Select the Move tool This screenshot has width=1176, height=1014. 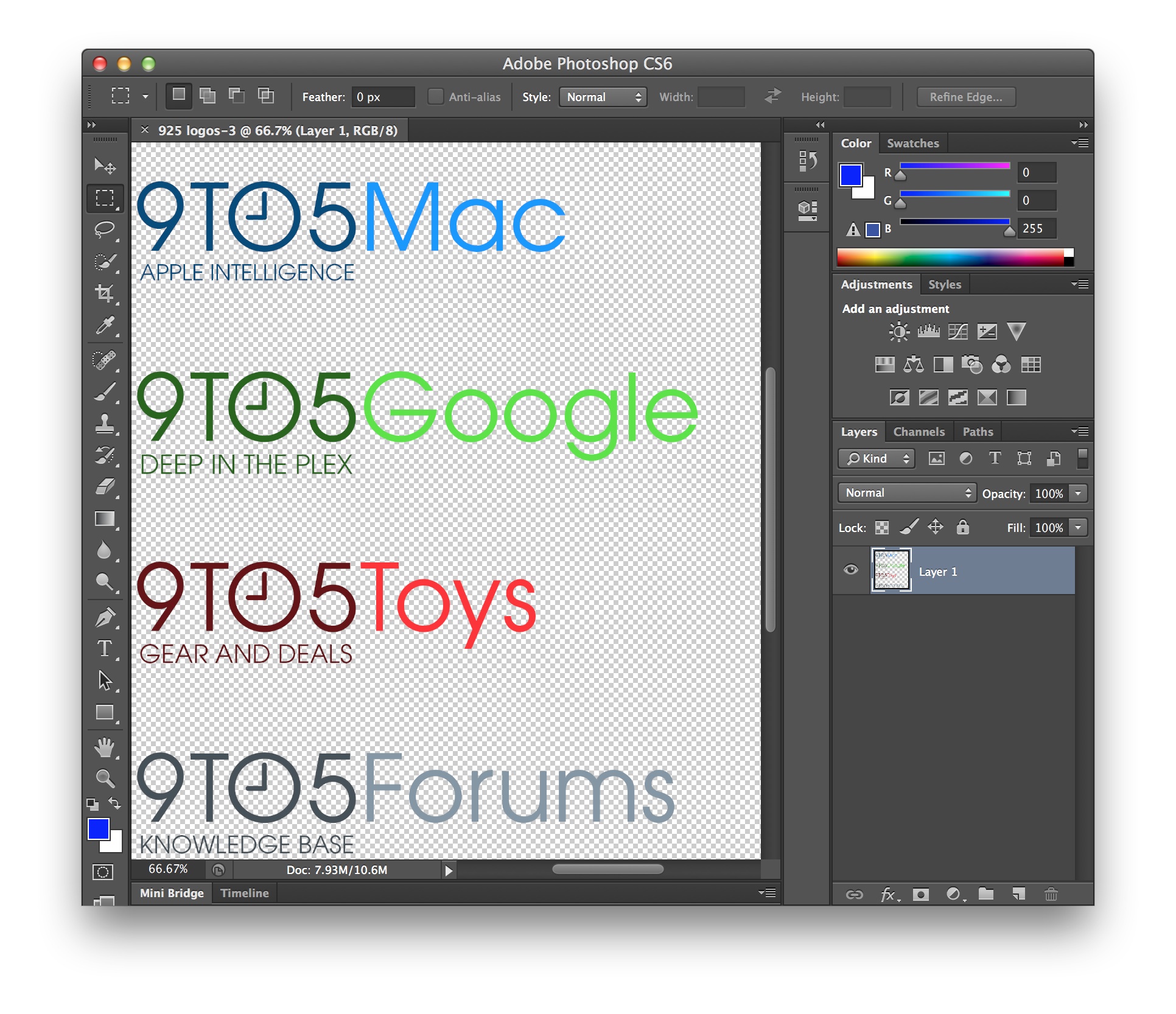tap(105, 166)
